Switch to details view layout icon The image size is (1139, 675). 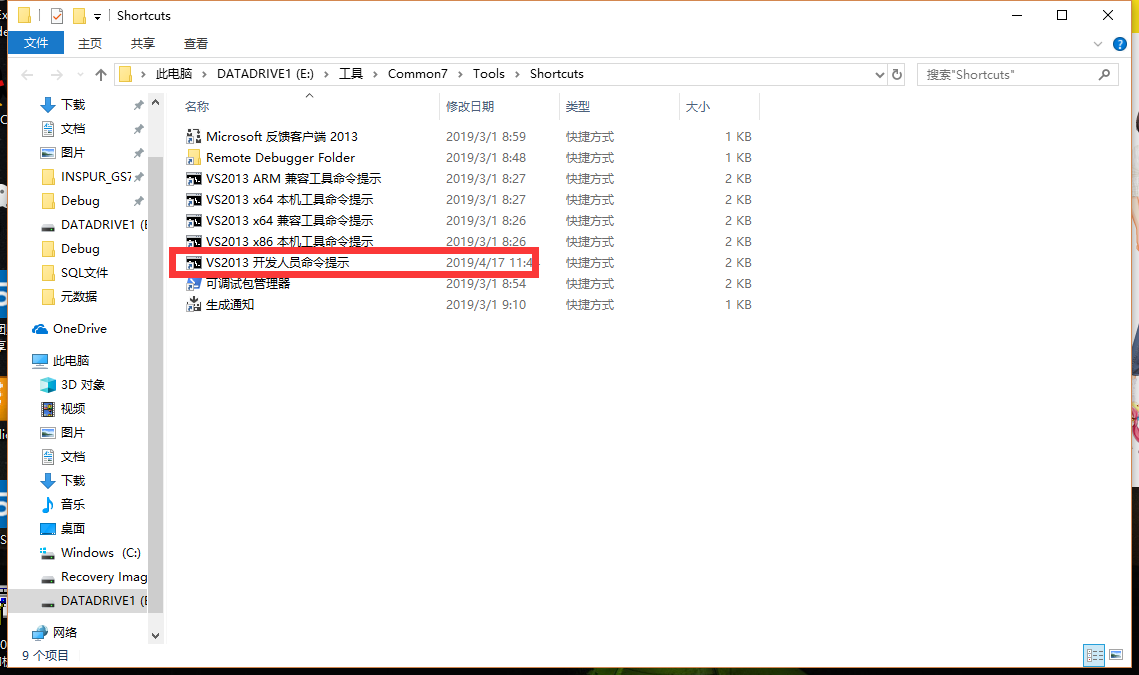pyautogui.click(x=1095, y=655)
